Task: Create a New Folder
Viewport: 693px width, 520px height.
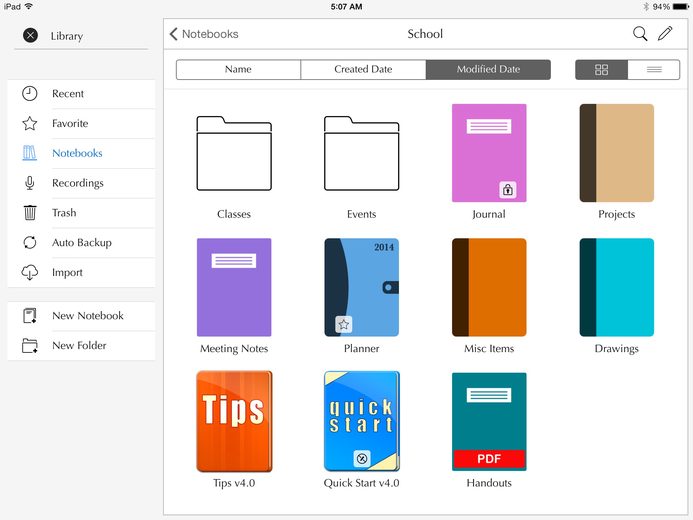Action: pyautogui.click(x=81, y=345)
